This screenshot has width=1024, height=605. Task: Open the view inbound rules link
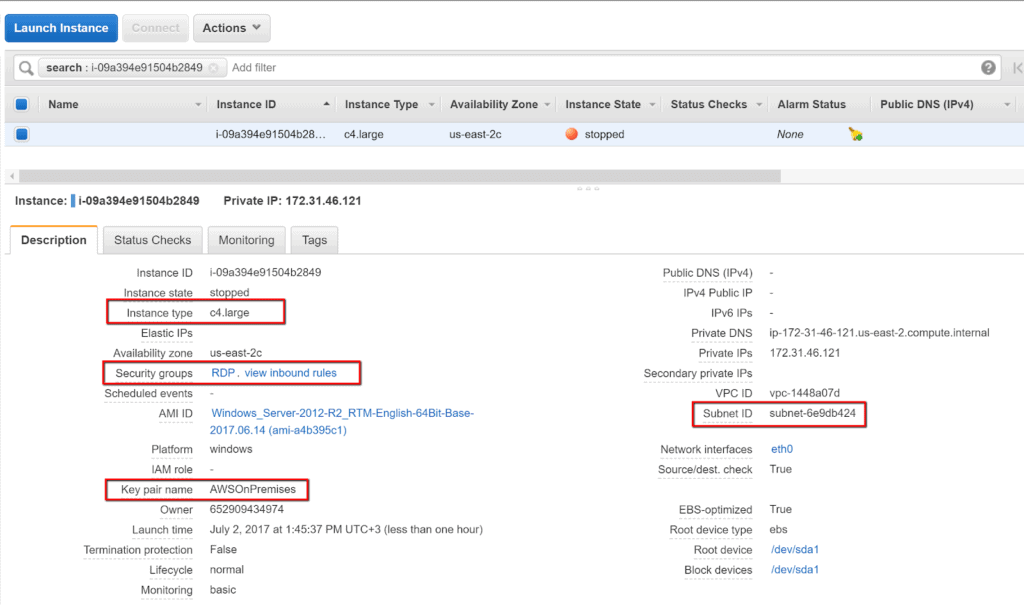point(291,373)
